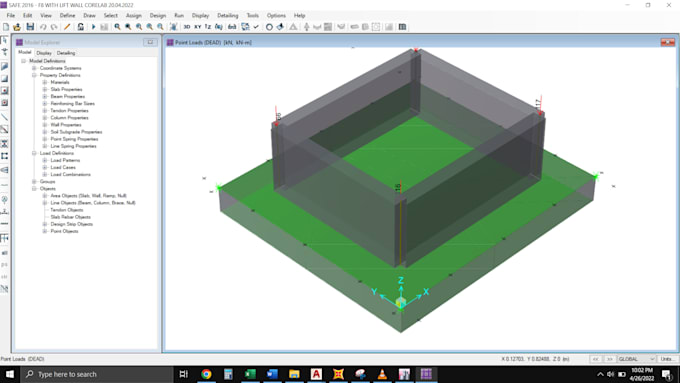Open set display options checkmark icon

tap(256, 27)
